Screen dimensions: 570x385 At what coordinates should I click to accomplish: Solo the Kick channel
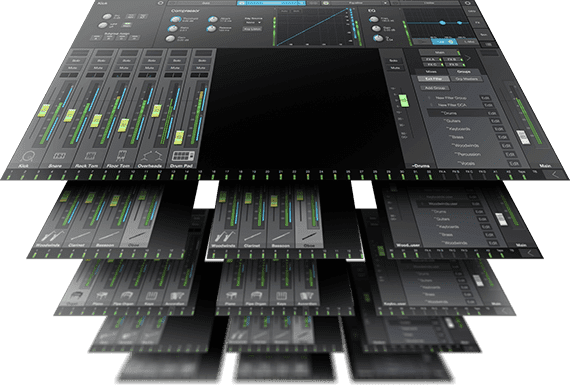coord(76,60)
